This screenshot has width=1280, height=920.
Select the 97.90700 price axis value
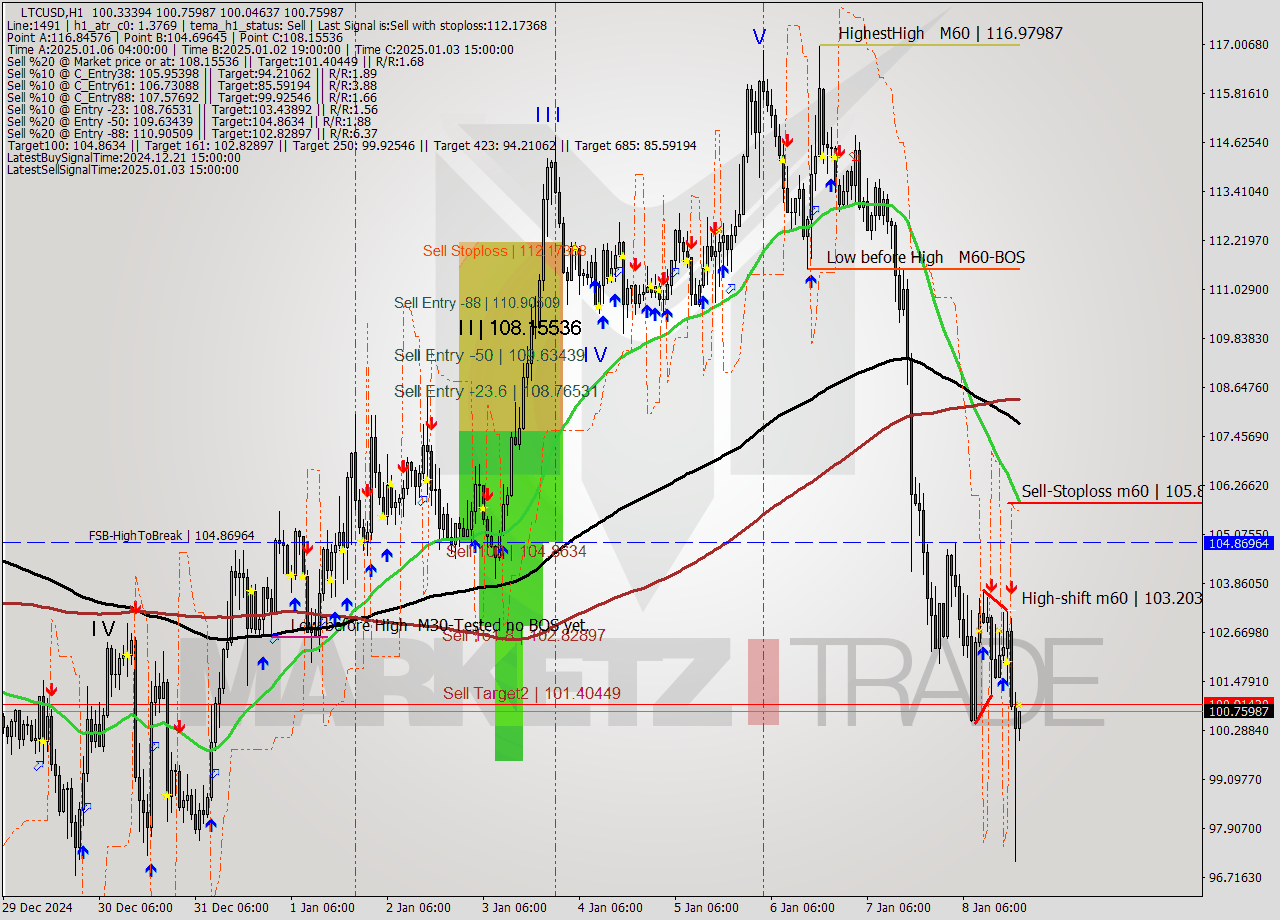[x=1235, y=829]
